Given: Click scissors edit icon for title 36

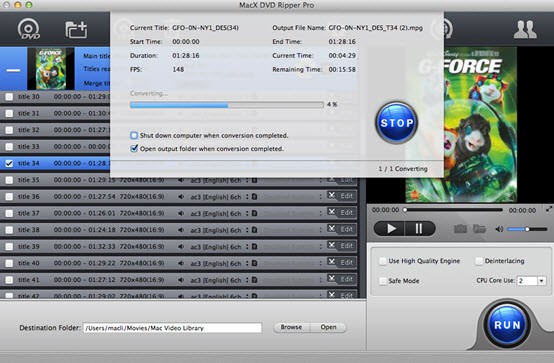Looking at the screenshot, I should (331, 195).
